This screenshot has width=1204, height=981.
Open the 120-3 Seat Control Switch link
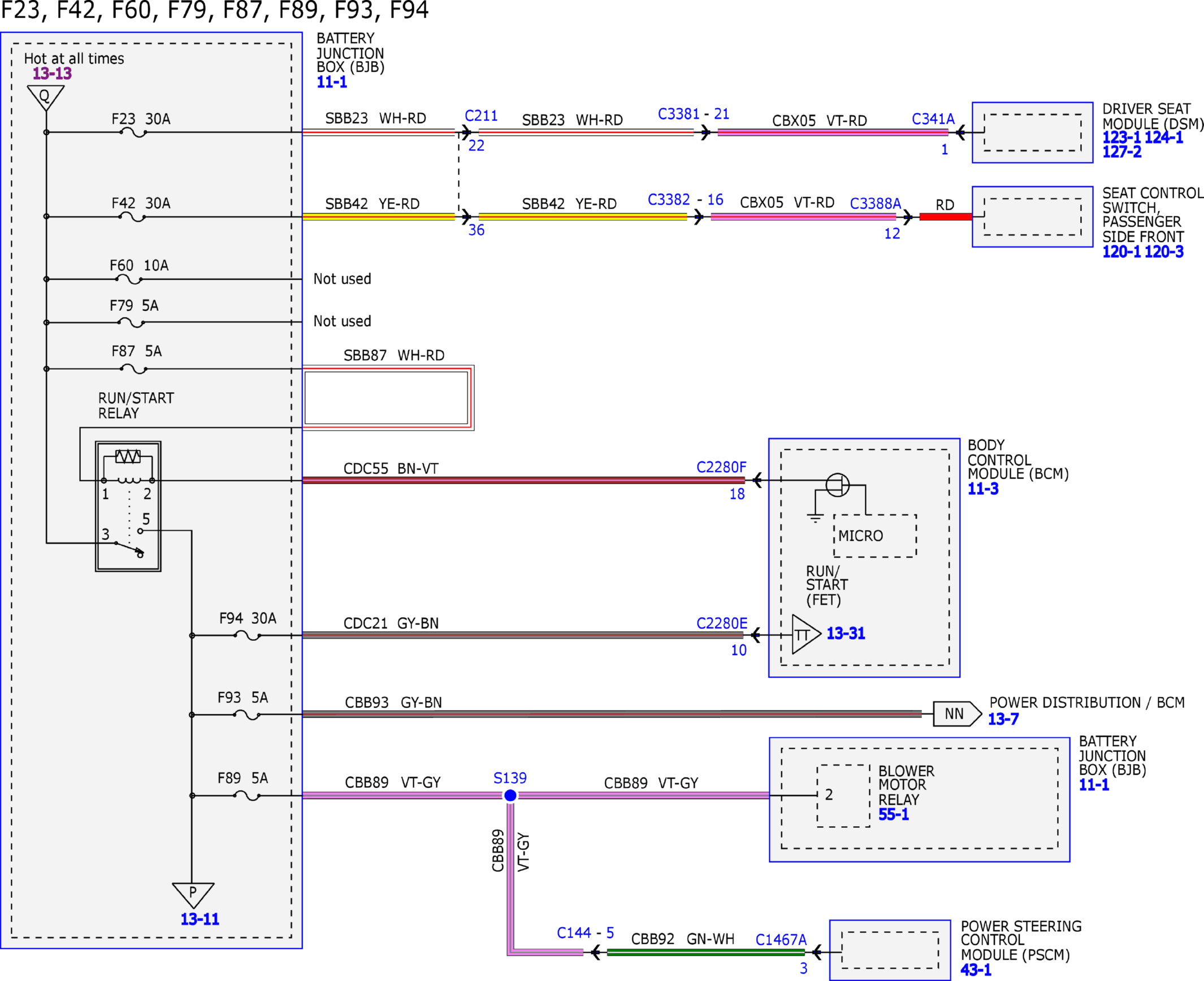tap(1164, 251)
